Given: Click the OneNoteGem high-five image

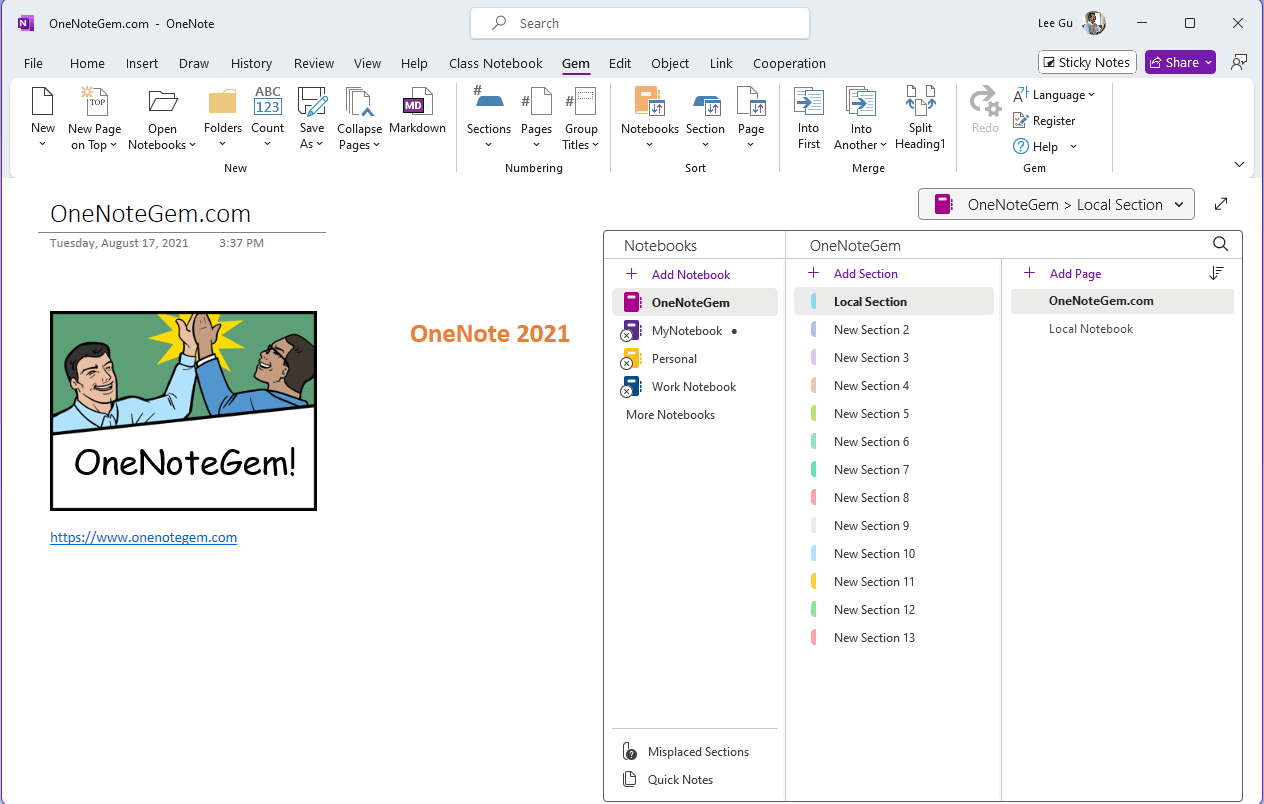Looking at the screenshot, I should (183, 411).
